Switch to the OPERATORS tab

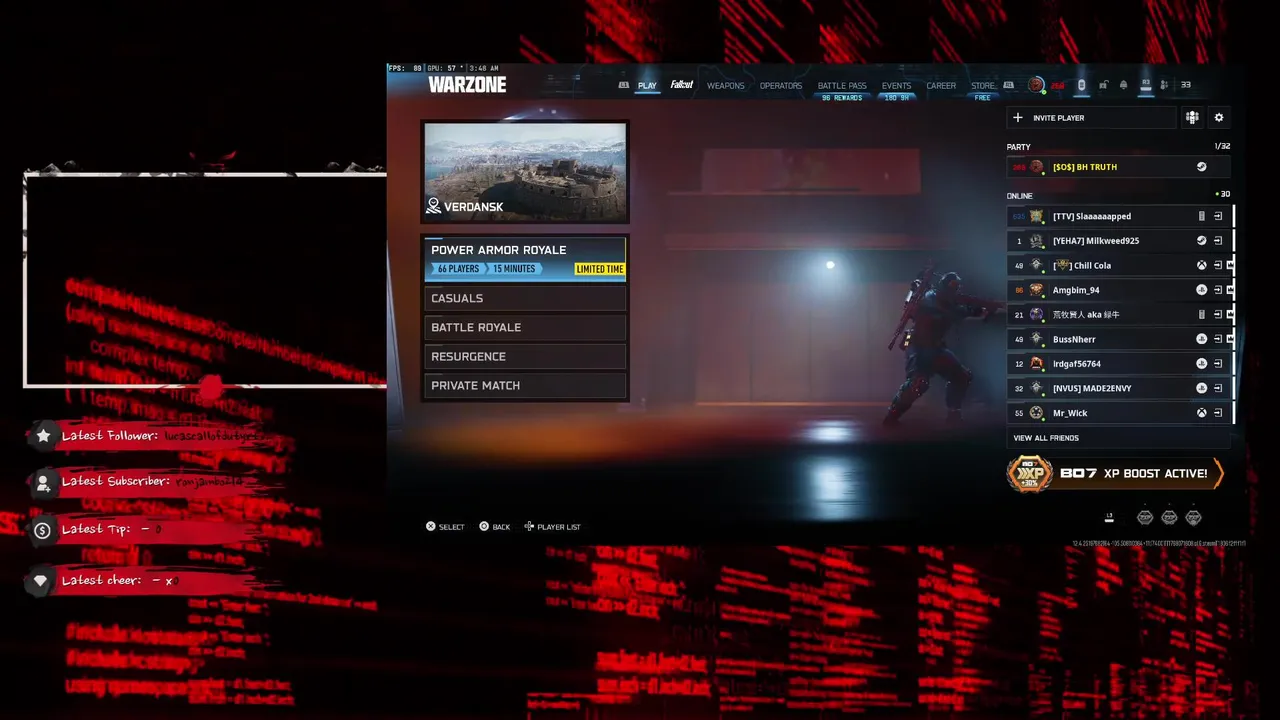pyautogui.click(x=781, y=86)
